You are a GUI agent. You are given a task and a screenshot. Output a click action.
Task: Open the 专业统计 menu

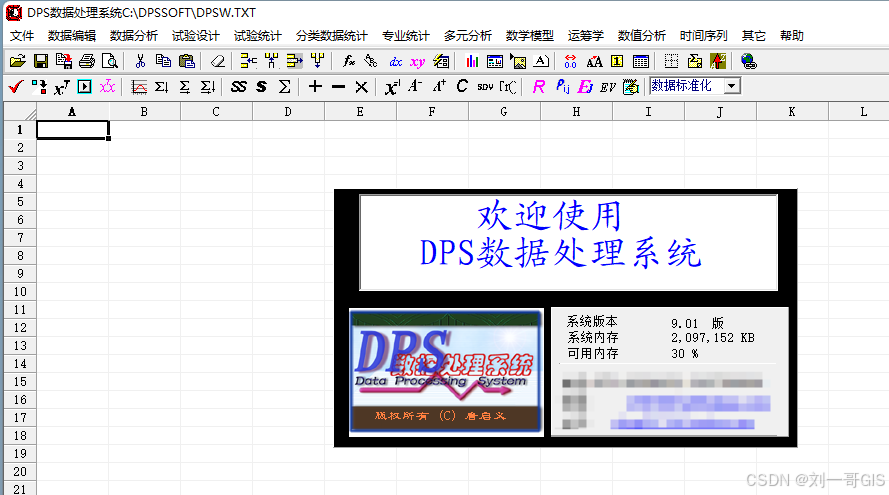click(405, 36)
